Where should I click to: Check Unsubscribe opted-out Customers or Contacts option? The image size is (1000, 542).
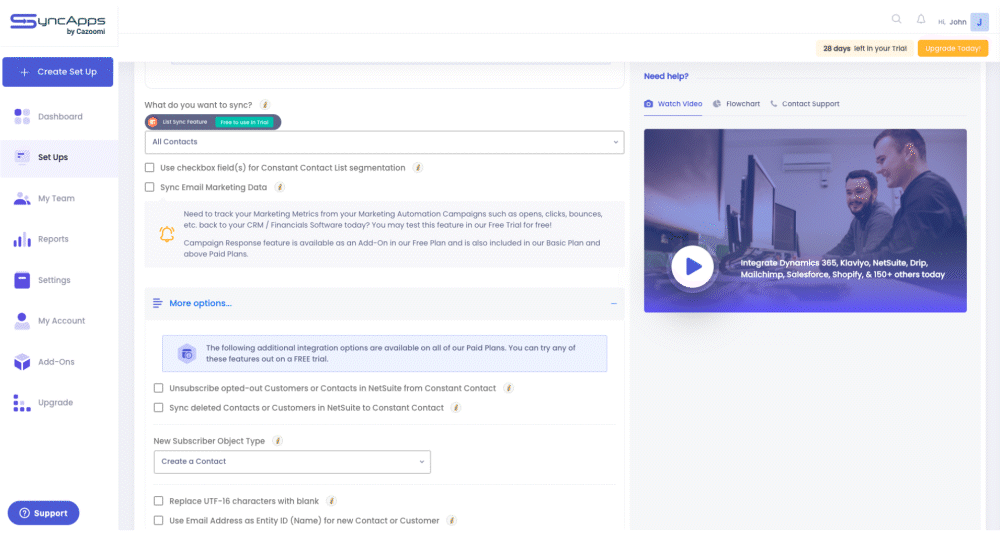tap(158, 388)
